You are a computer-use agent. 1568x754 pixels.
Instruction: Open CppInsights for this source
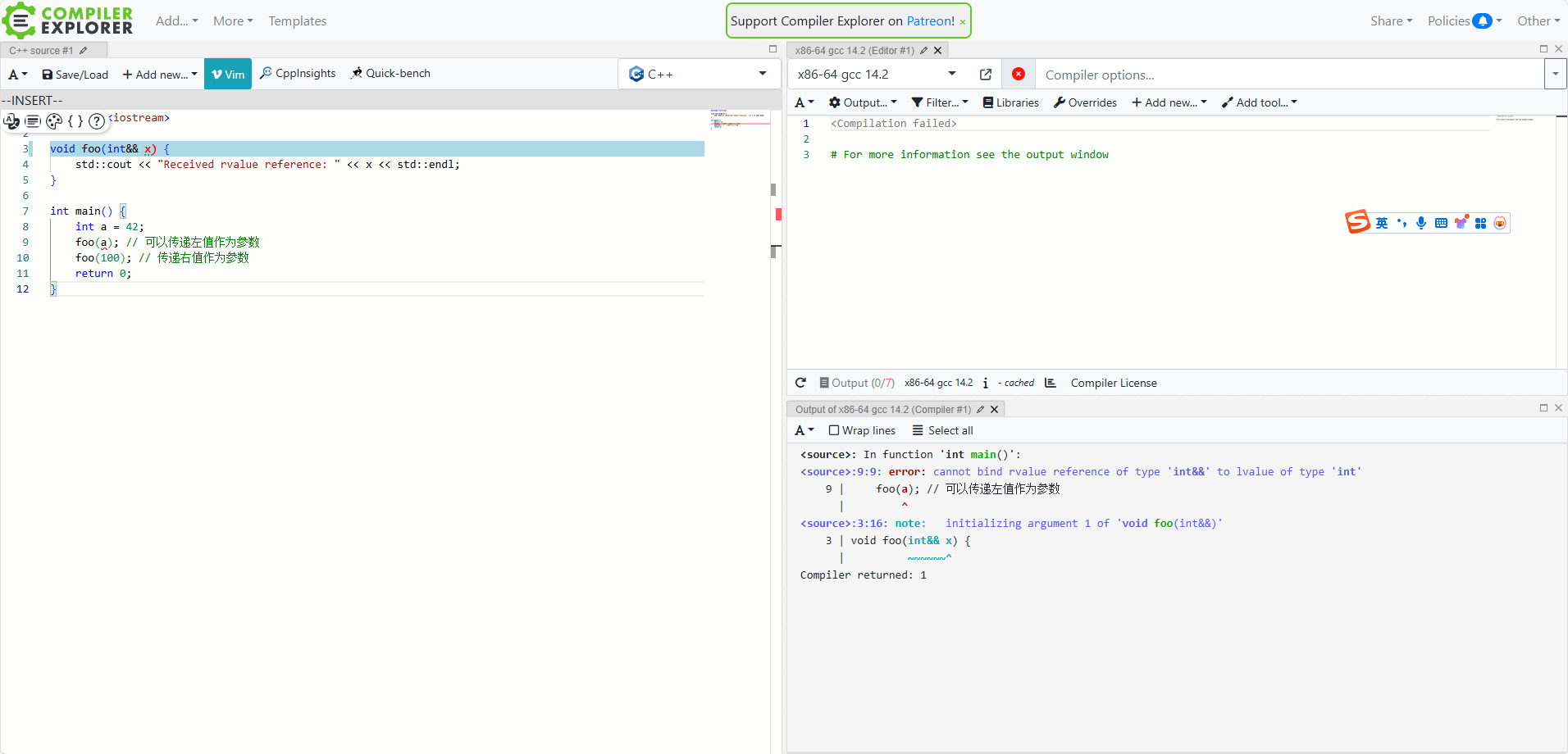coord(298,74)
